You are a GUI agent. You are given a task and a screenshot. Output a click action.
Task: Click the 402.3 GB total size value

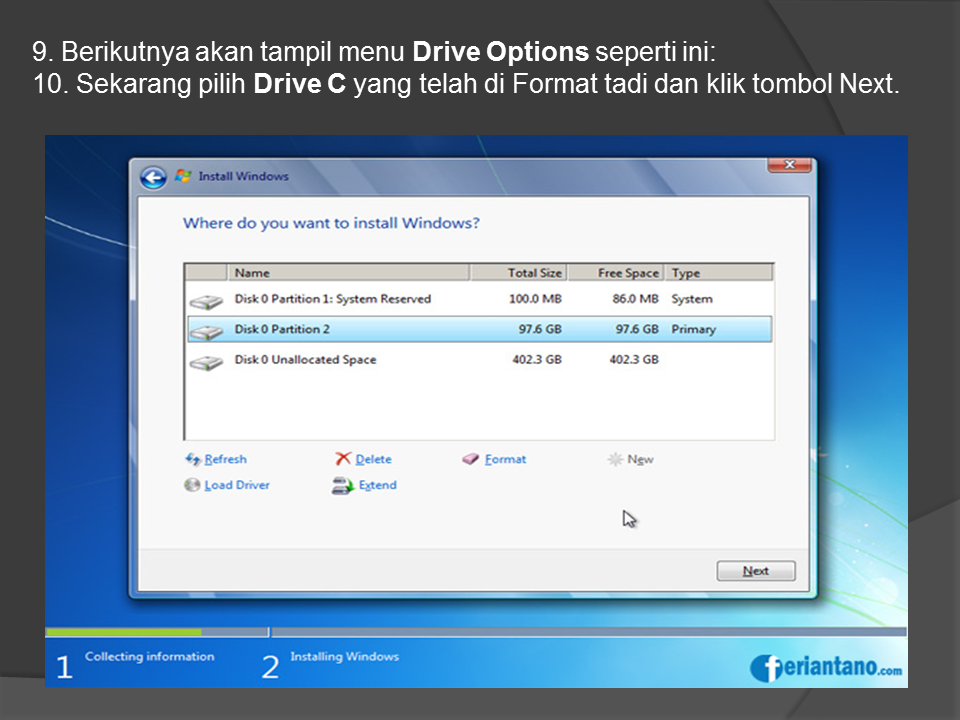click(x=537, y=359)
